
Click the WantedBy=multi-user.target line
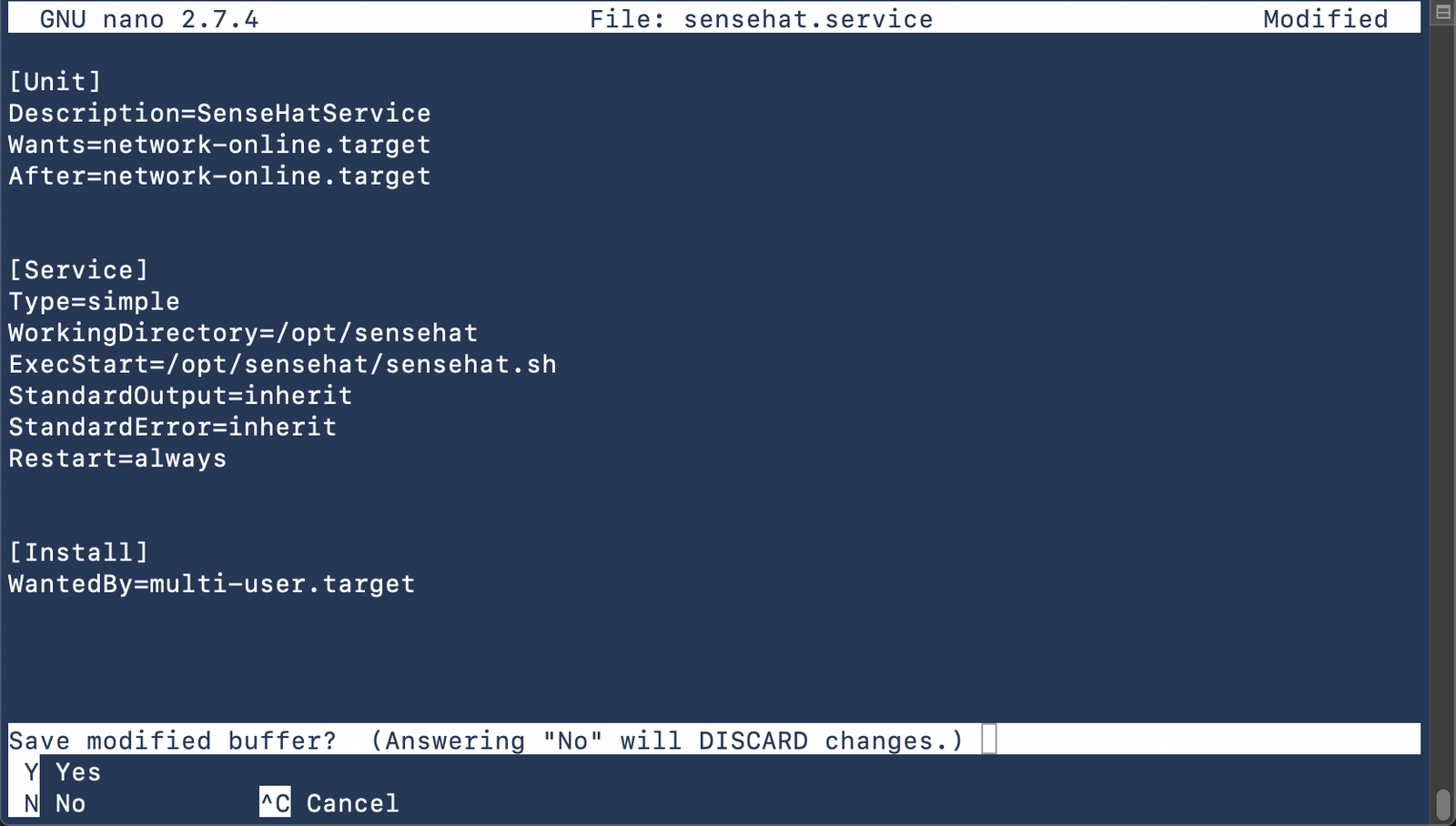[212, 584]
